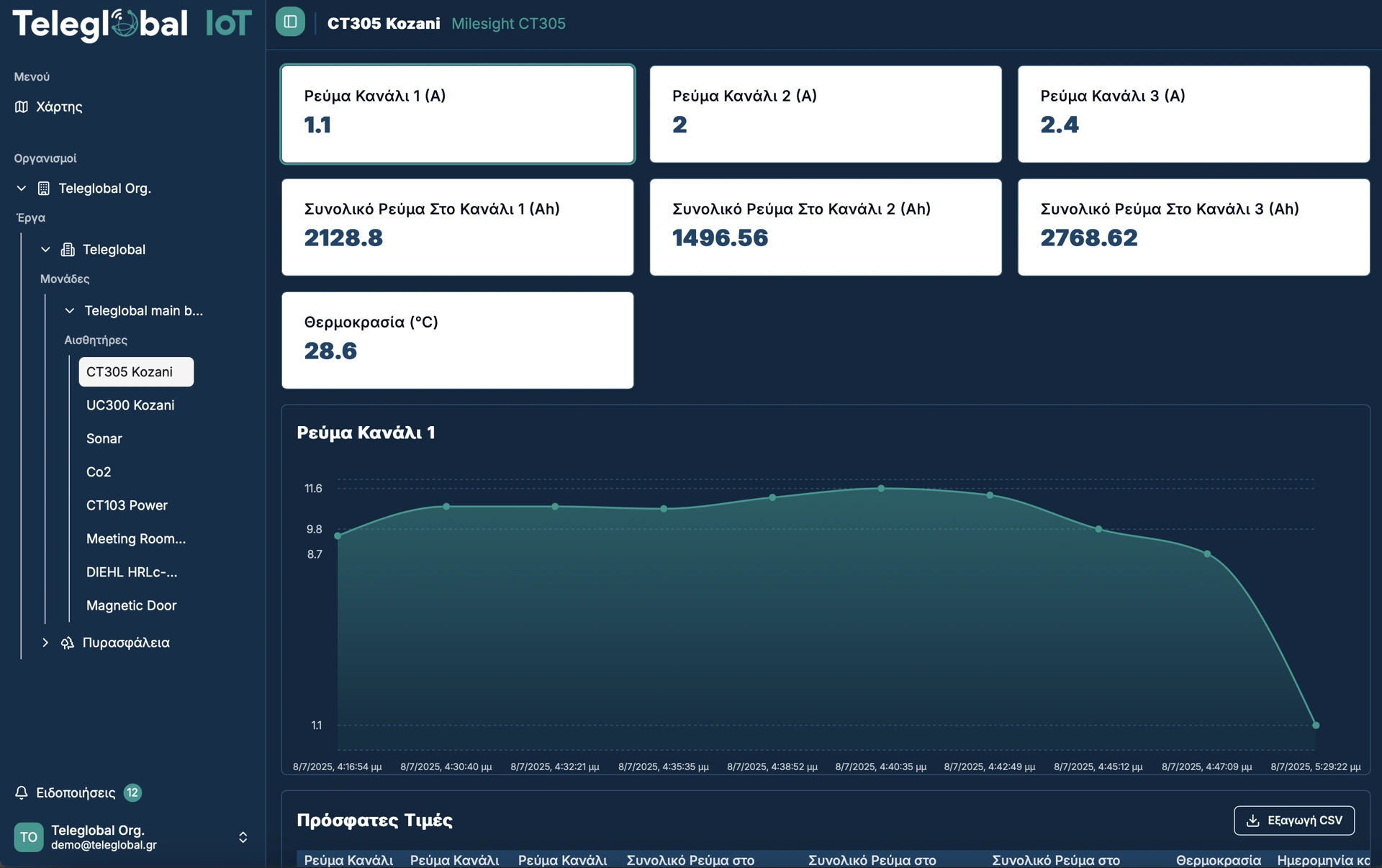The height and width of the screenshot is (868, 1382).
Task: Collapse the Teleglobal project chevron
Action: (x=45, y=250)
